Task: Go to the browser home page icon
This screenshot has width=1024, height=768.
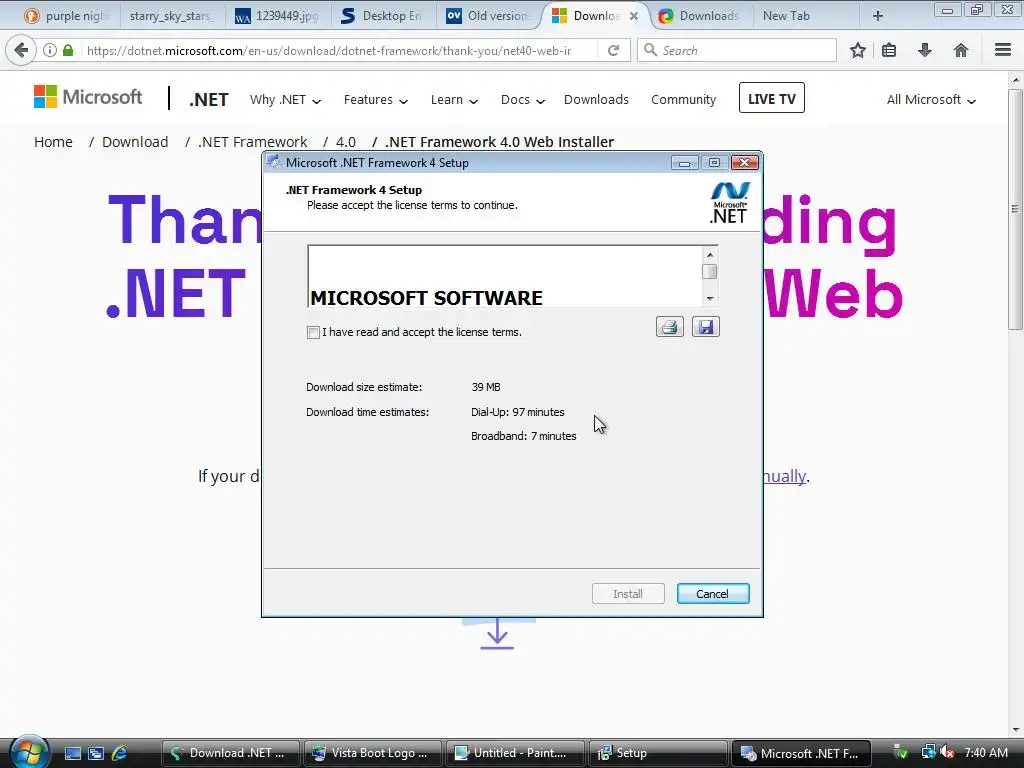Action: tap(961, 50)
